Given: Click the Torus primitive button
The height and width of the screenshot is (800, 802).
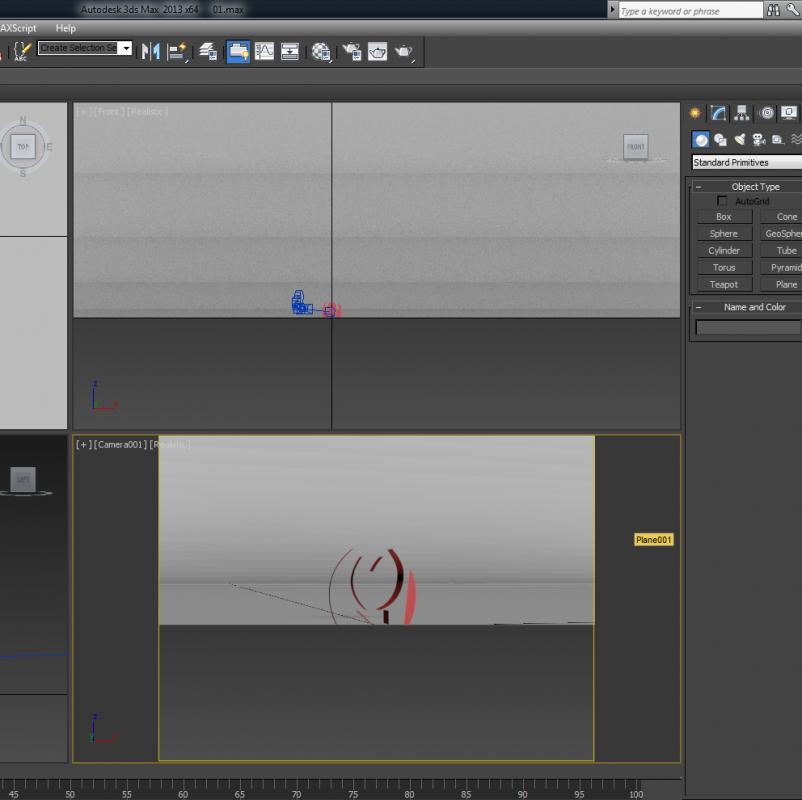Looking at the screenshot, I should (723, 268).
